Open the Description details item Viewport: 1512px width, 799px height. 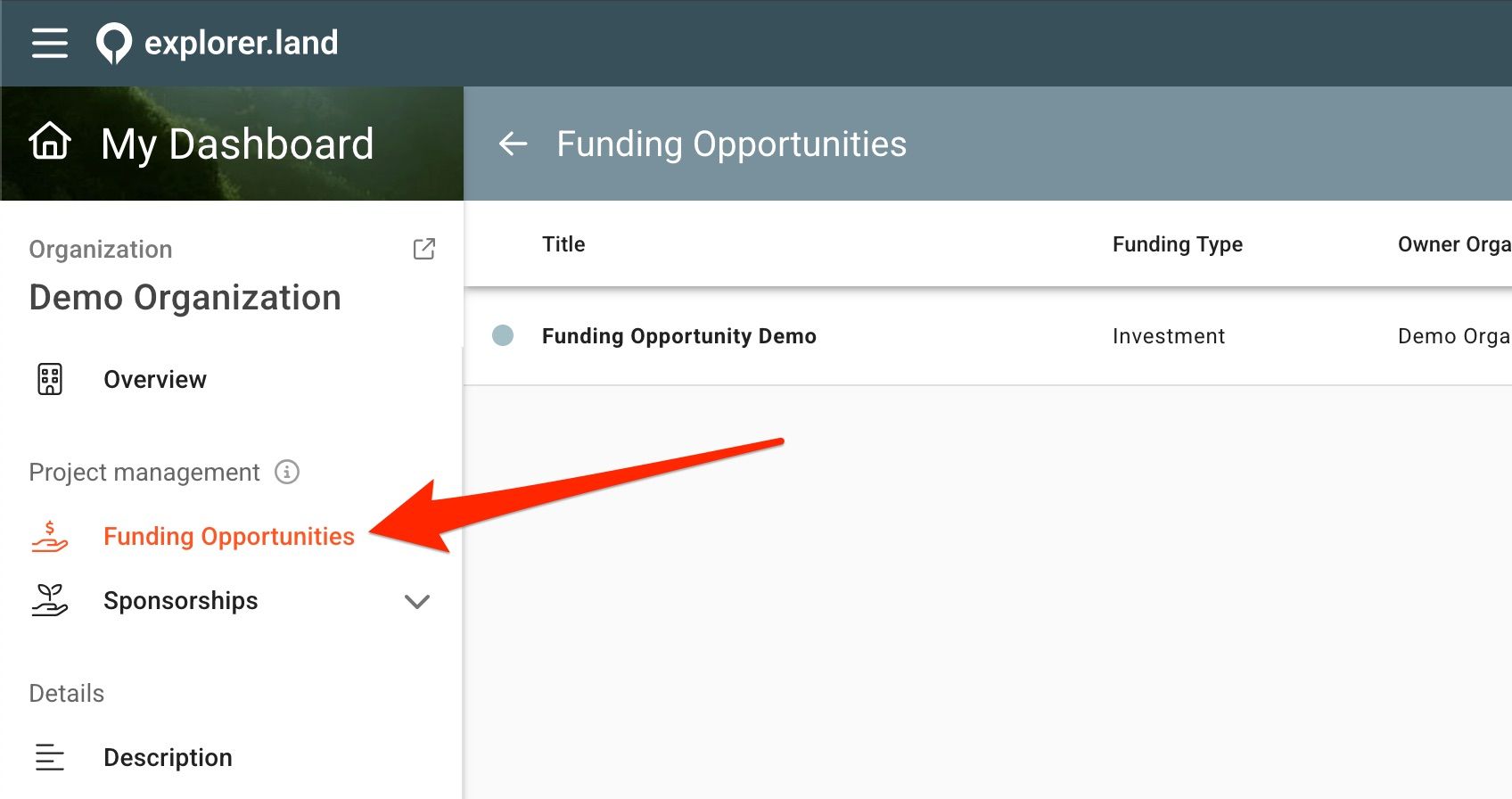pyautogui.click(x=232, y=757)
